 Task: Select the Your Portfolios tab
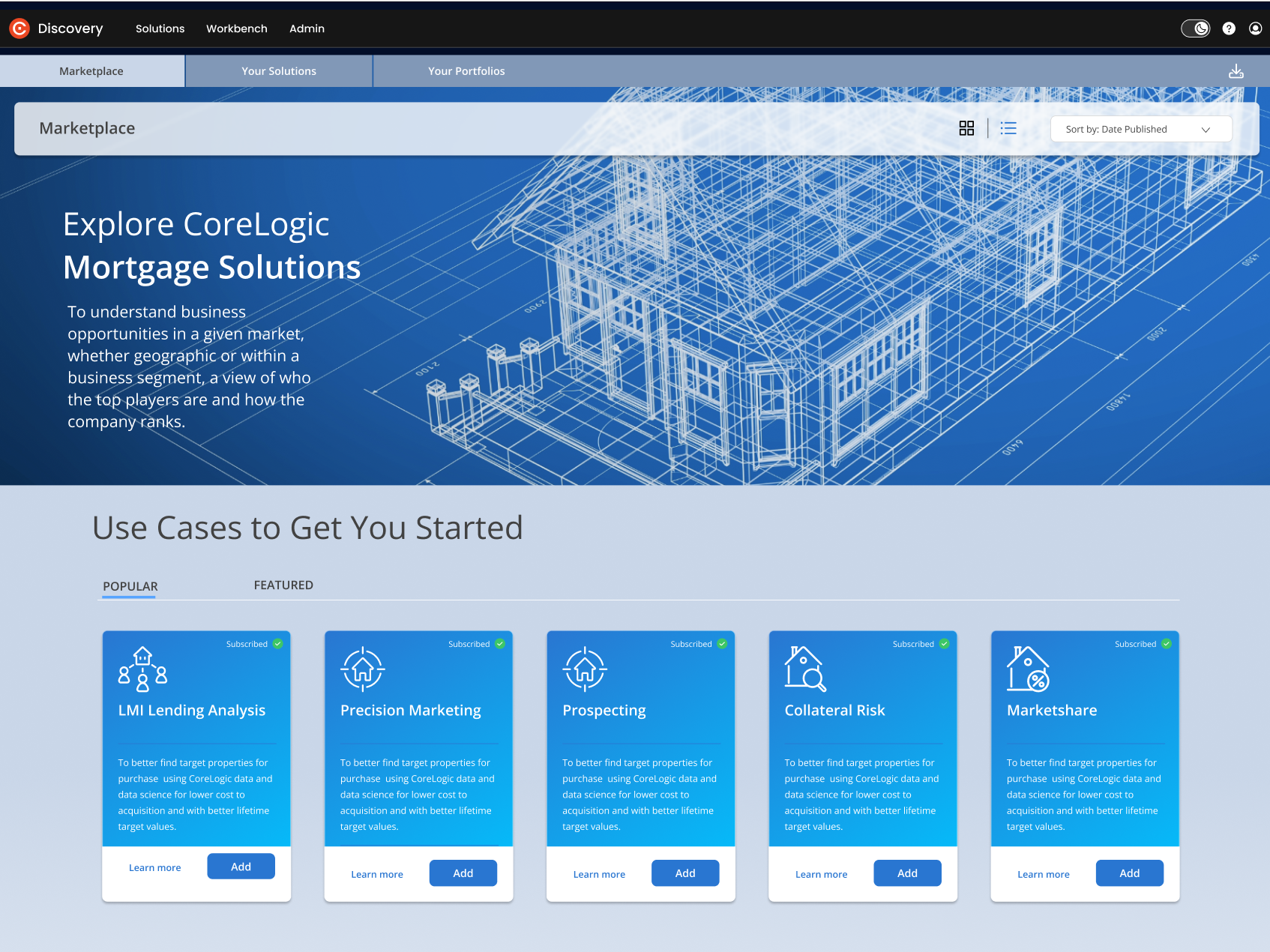click(466, 71)
